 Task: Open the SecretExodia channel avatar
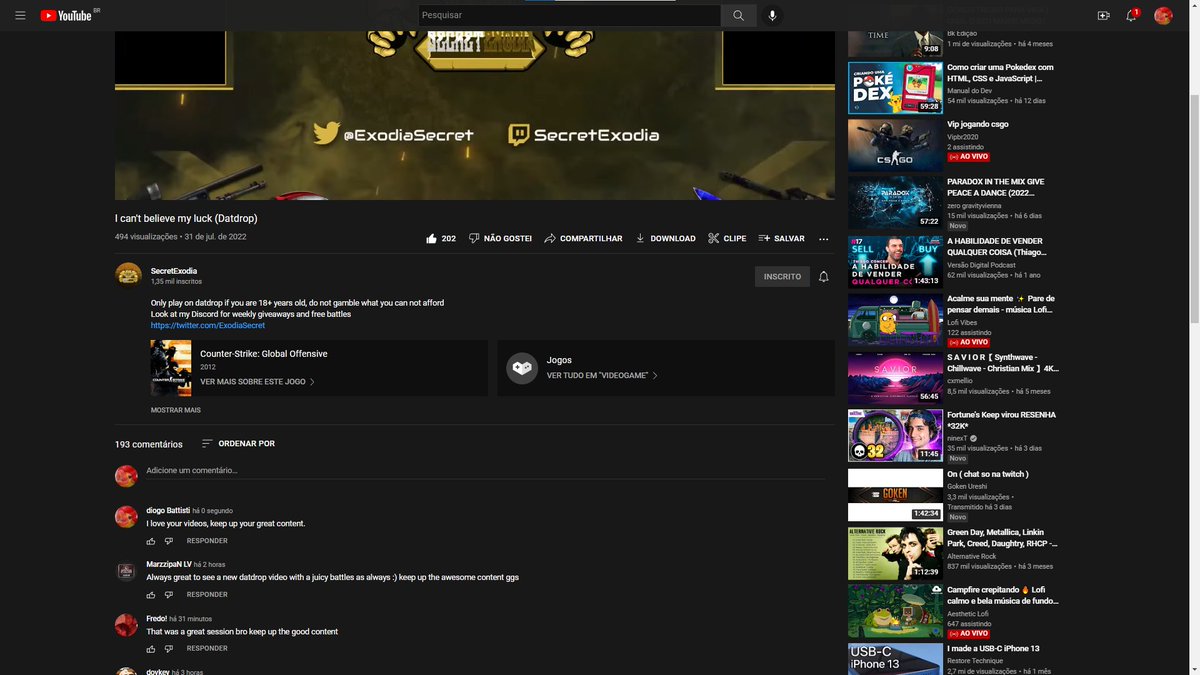pos(129,275)
